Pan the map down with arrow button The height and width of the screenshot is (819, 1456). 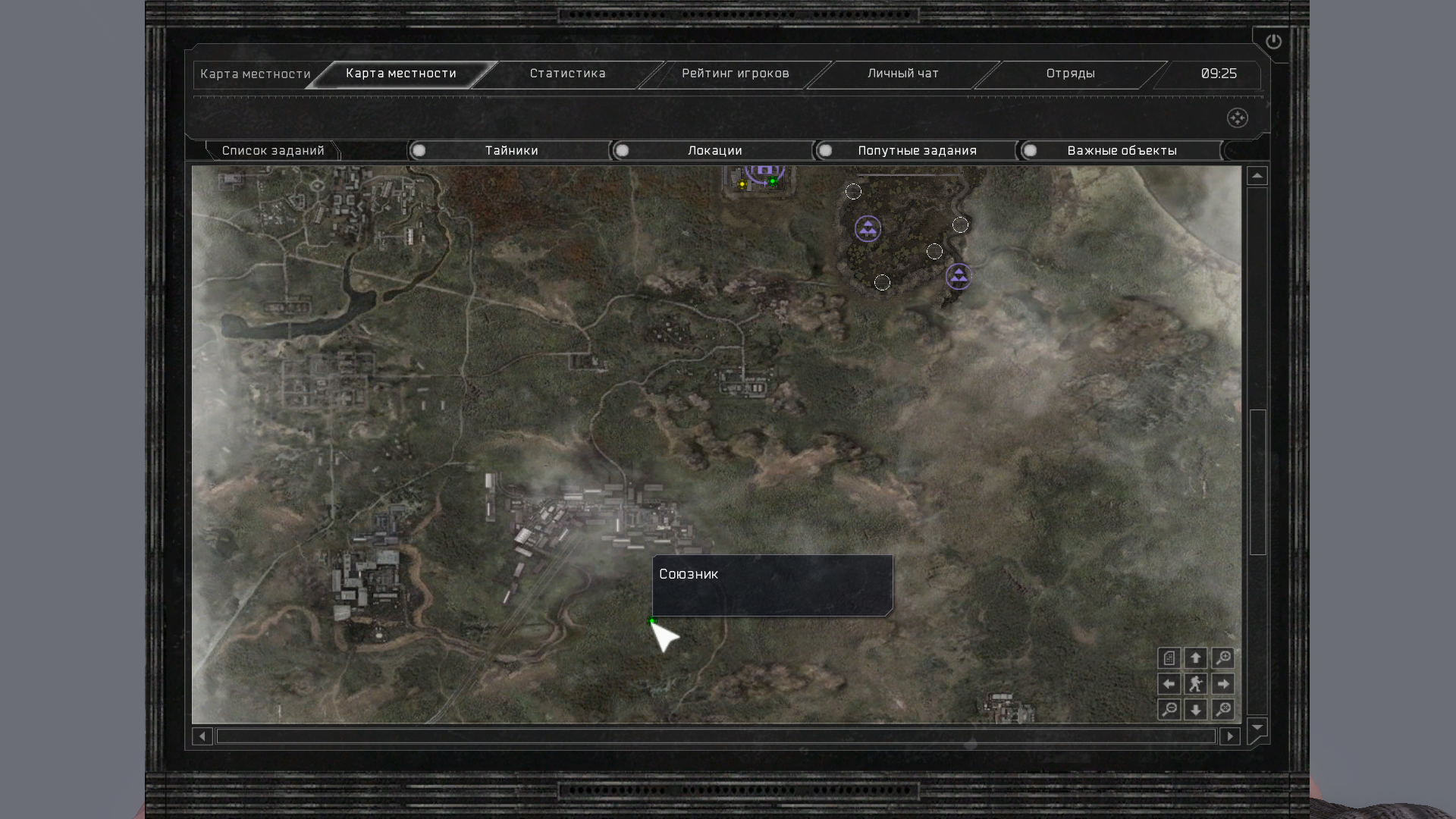coord(1196,710)
